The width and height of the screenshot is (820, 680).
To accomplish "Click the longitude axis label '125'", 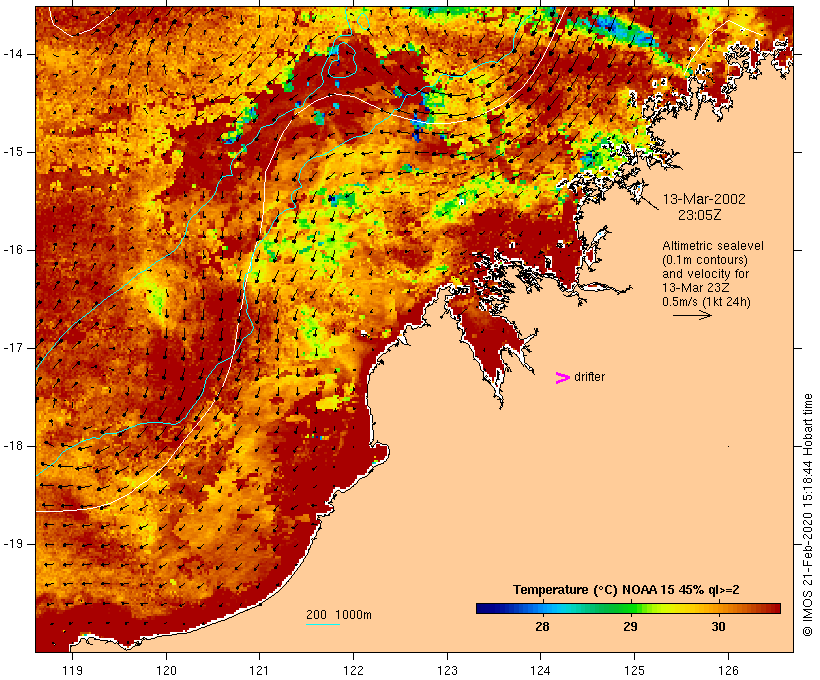I will [634, 670].
